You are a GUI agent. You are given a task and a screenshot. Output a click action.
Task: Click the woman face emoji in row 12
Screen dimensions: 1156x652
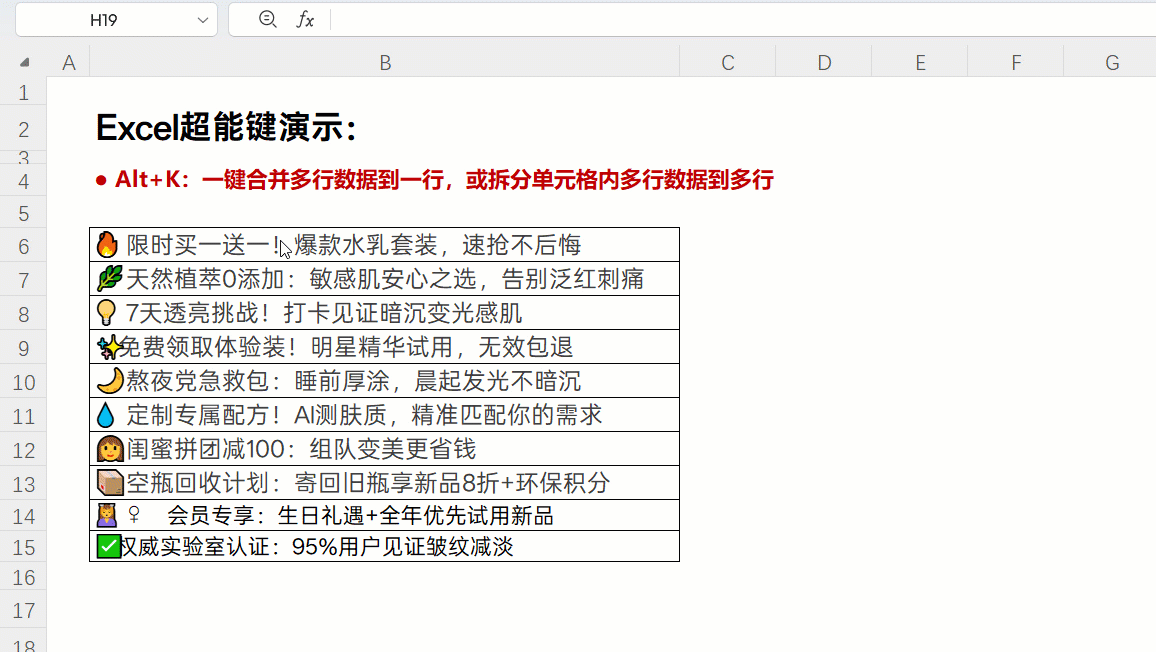pos(109,448)
